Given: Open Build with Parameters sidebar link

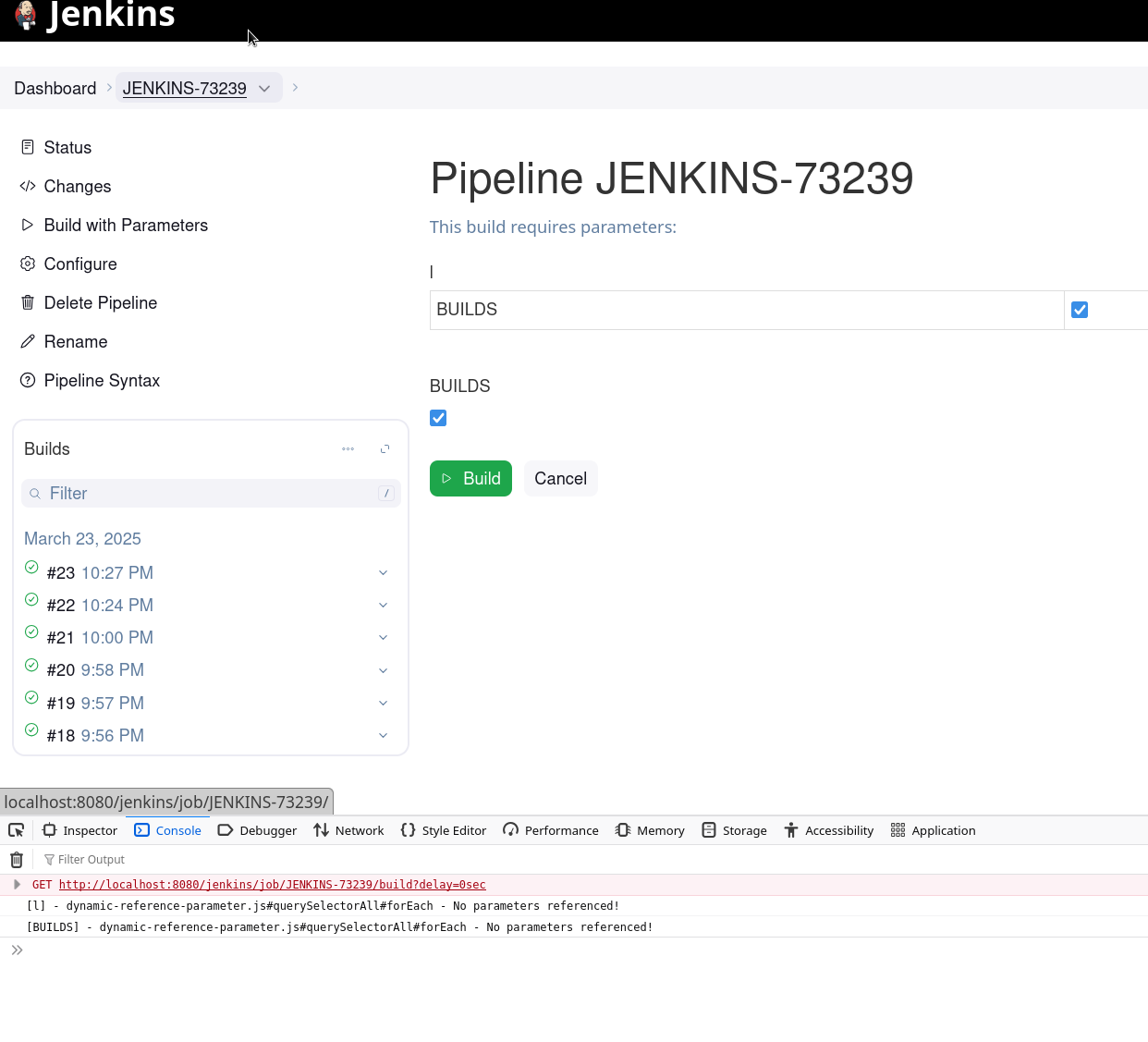Looking at the screenshot, I should [x=126, y=226].
